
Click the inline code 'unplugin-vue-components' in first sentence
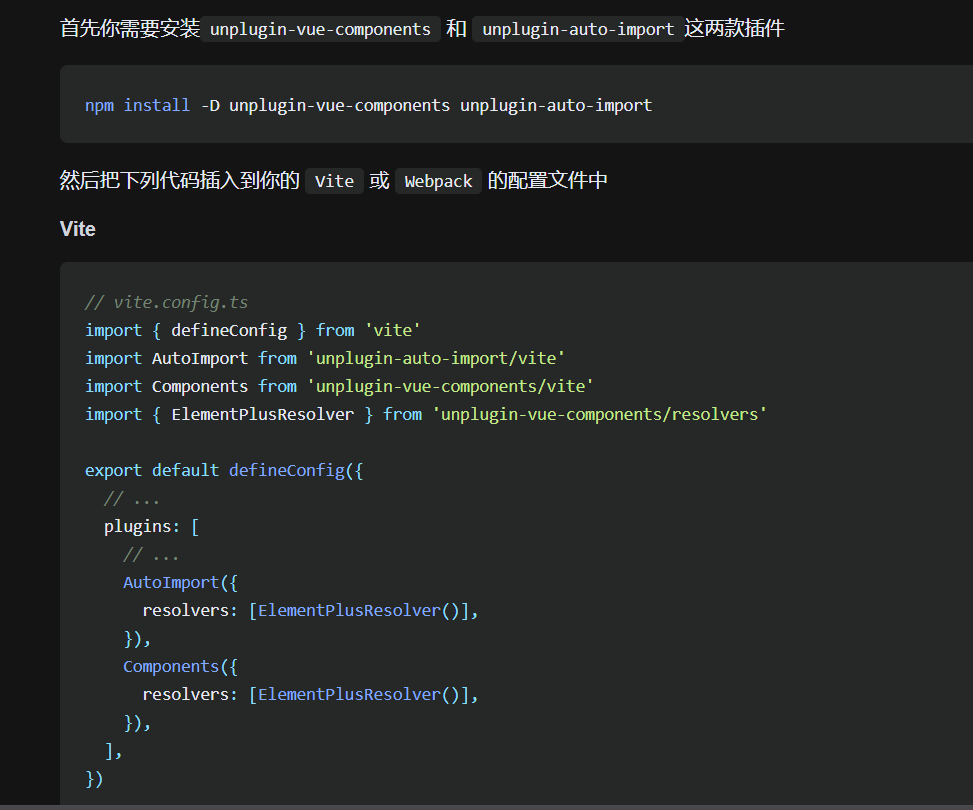click(x=321, y=29)
